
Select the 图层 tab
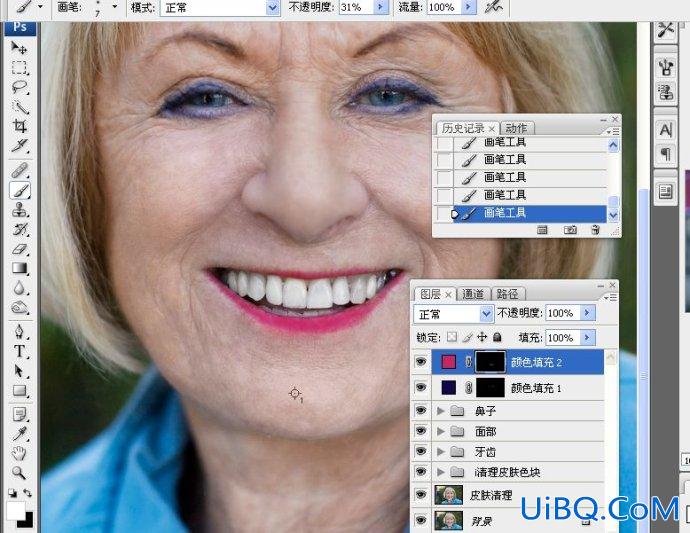coord(430,294)
